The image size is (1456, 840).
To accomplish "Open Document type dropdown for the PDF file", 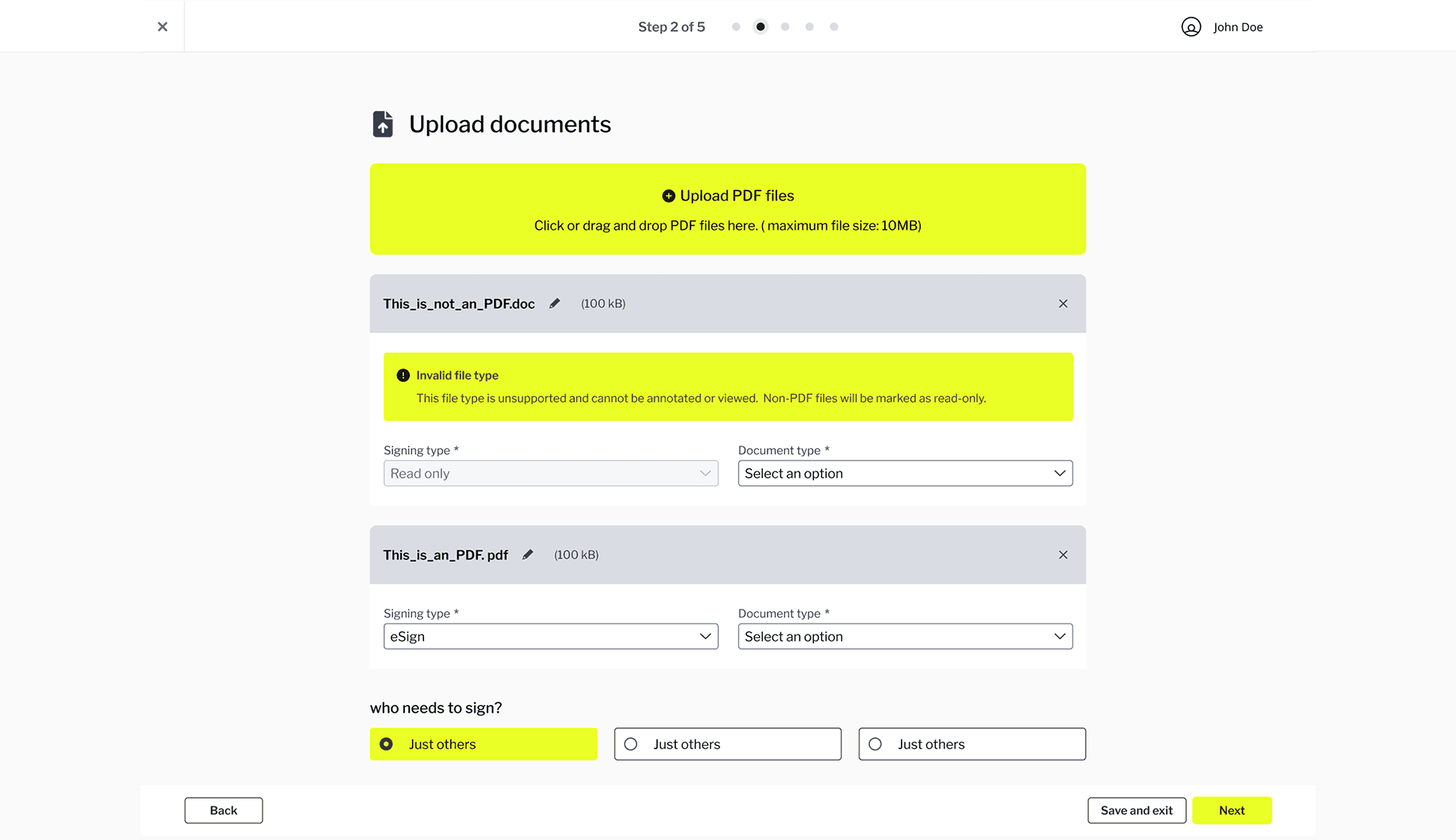I will click(905, 637).
